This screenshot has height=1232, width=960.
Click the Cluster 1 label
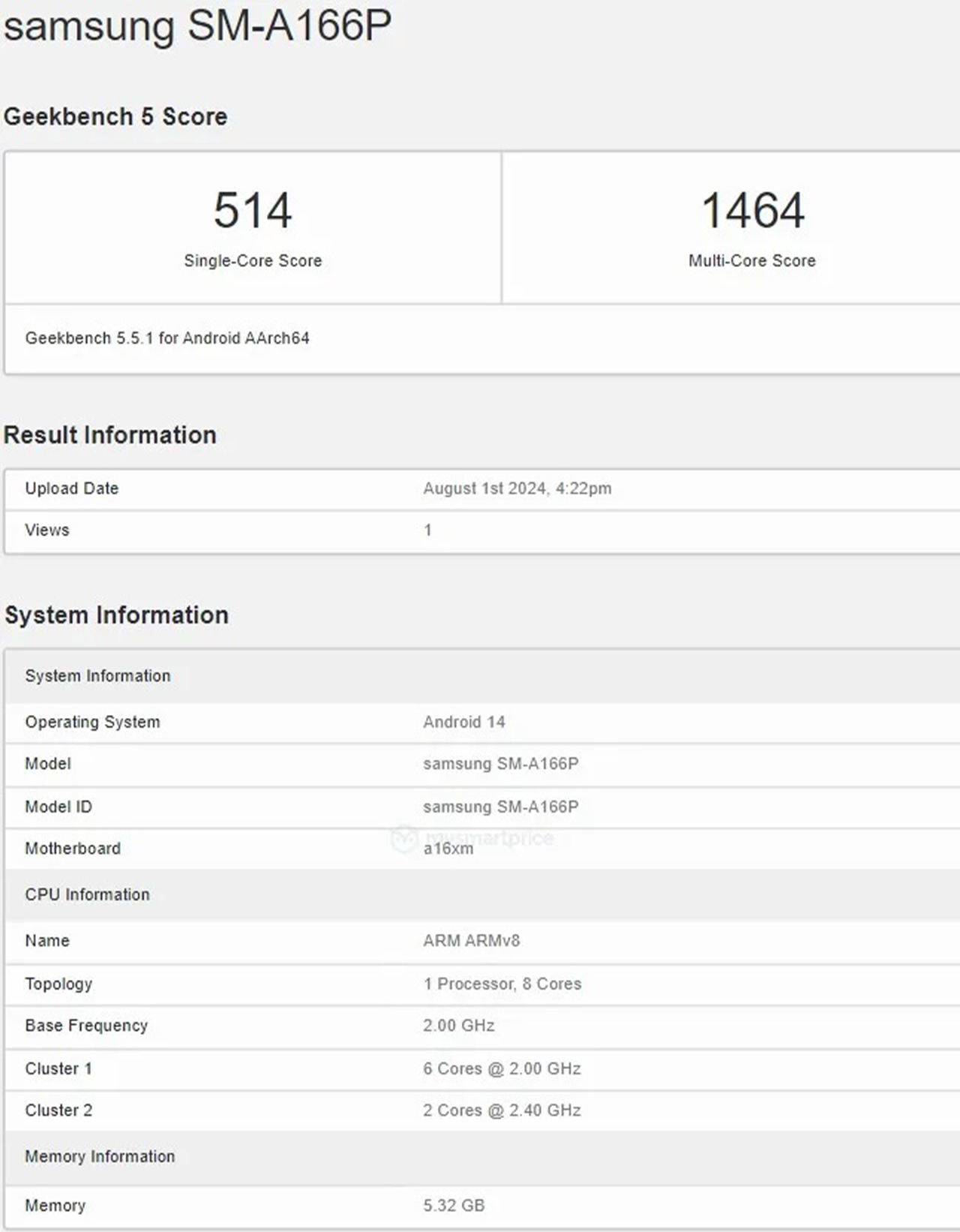click(x=58, y=1068)
